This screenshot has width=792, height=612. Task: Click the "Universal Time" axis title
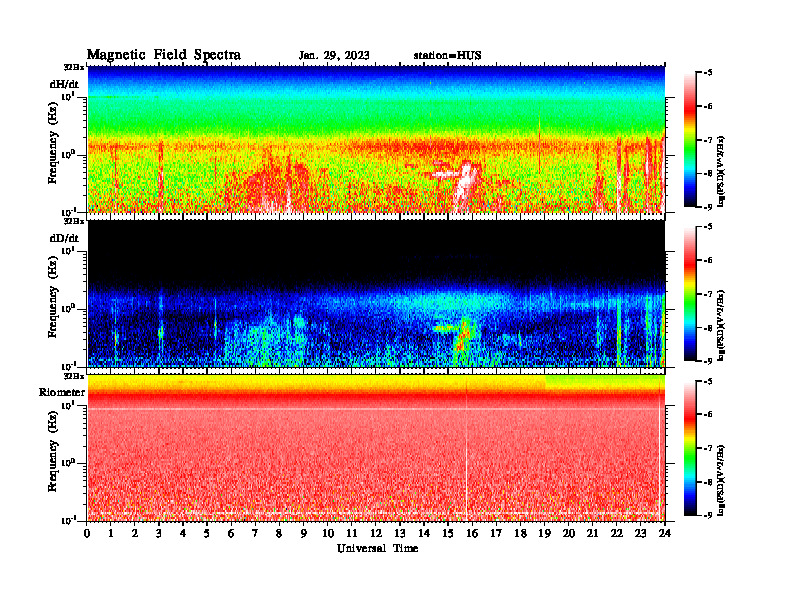tap(377, 548)
